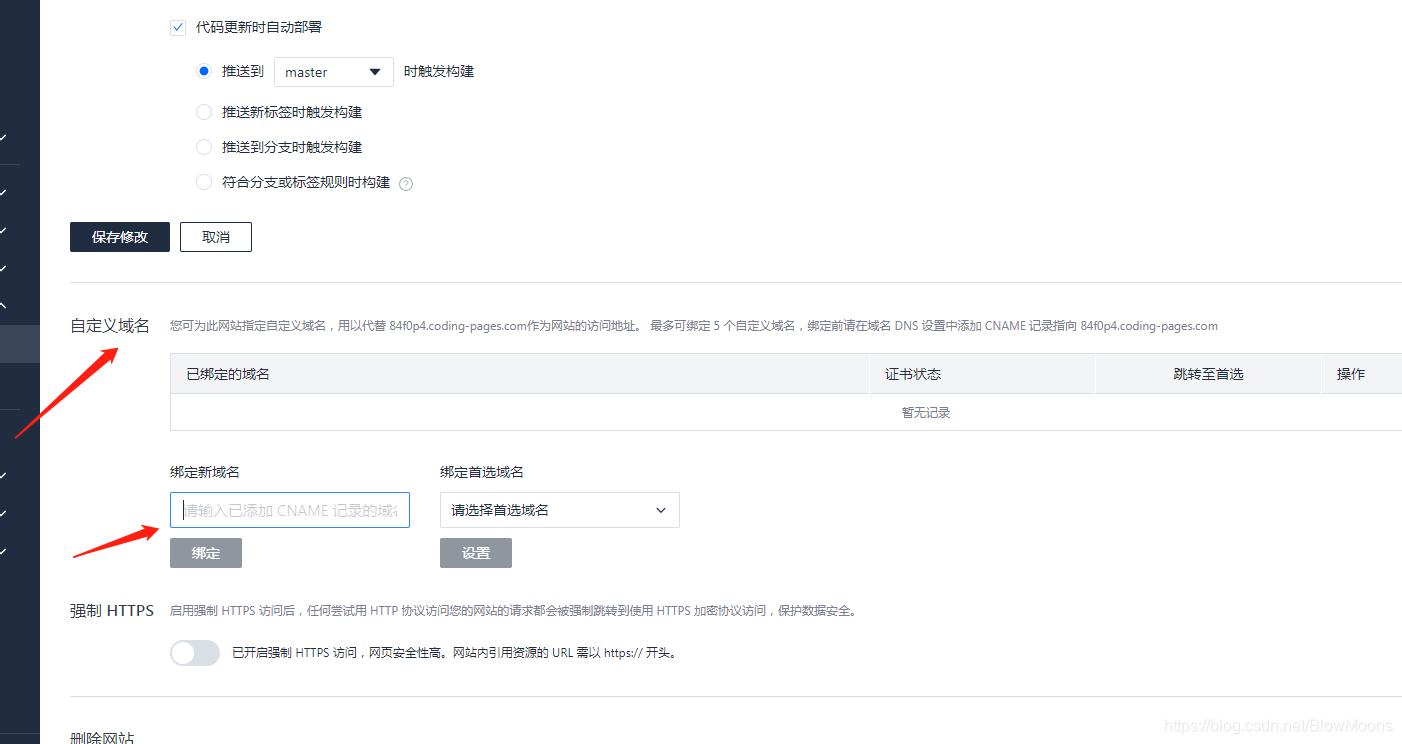1402x744 pixels.
Task: Click the help icon beside 符合分支或标签规则时构建
Action: click(406, 184)
